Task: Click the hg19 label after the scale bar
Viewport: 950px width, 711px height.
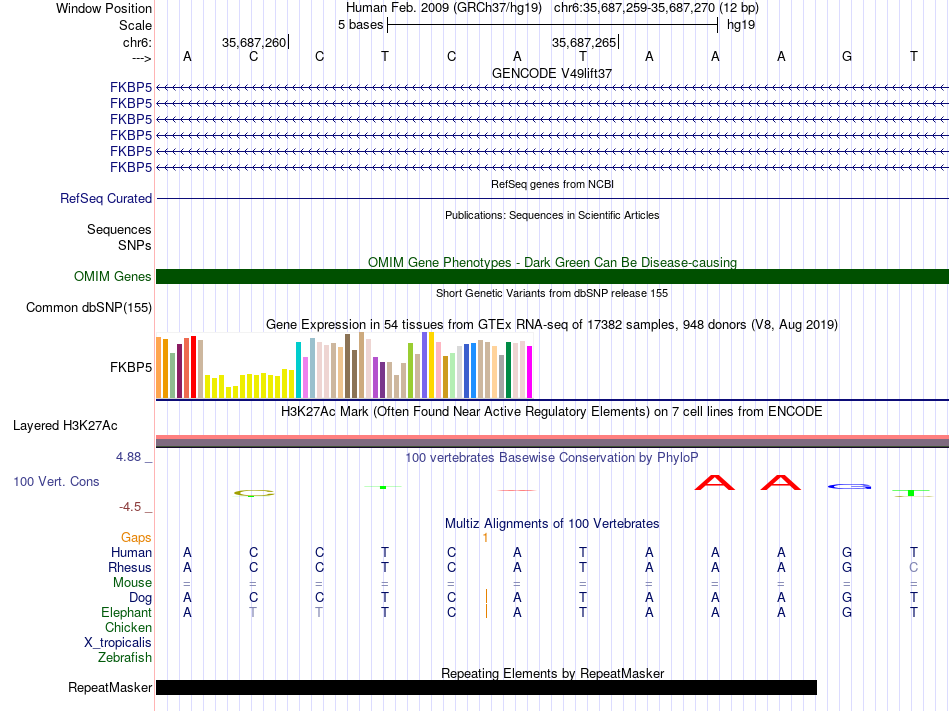Action: pyautogui.click(x=741, y=25)
